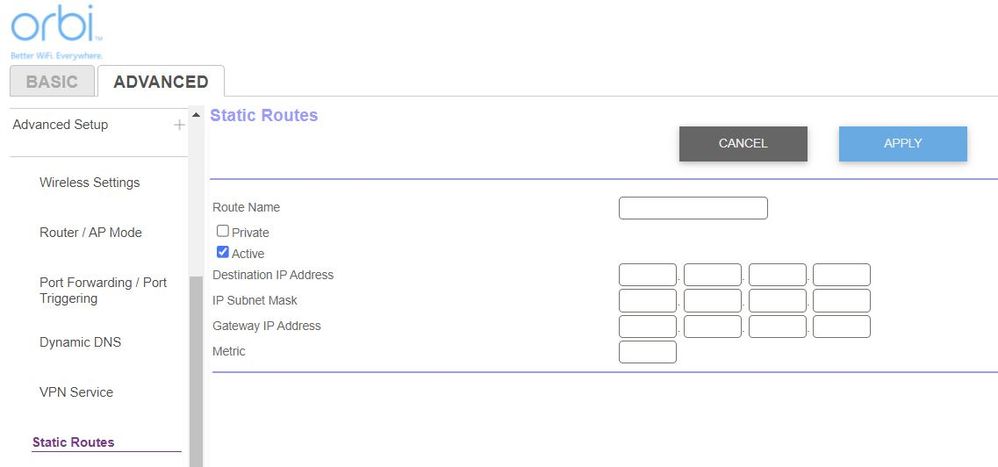Click fourth octet of Gateway IP Address
This screenshot has height=467, width=998.
pos(841,326)
